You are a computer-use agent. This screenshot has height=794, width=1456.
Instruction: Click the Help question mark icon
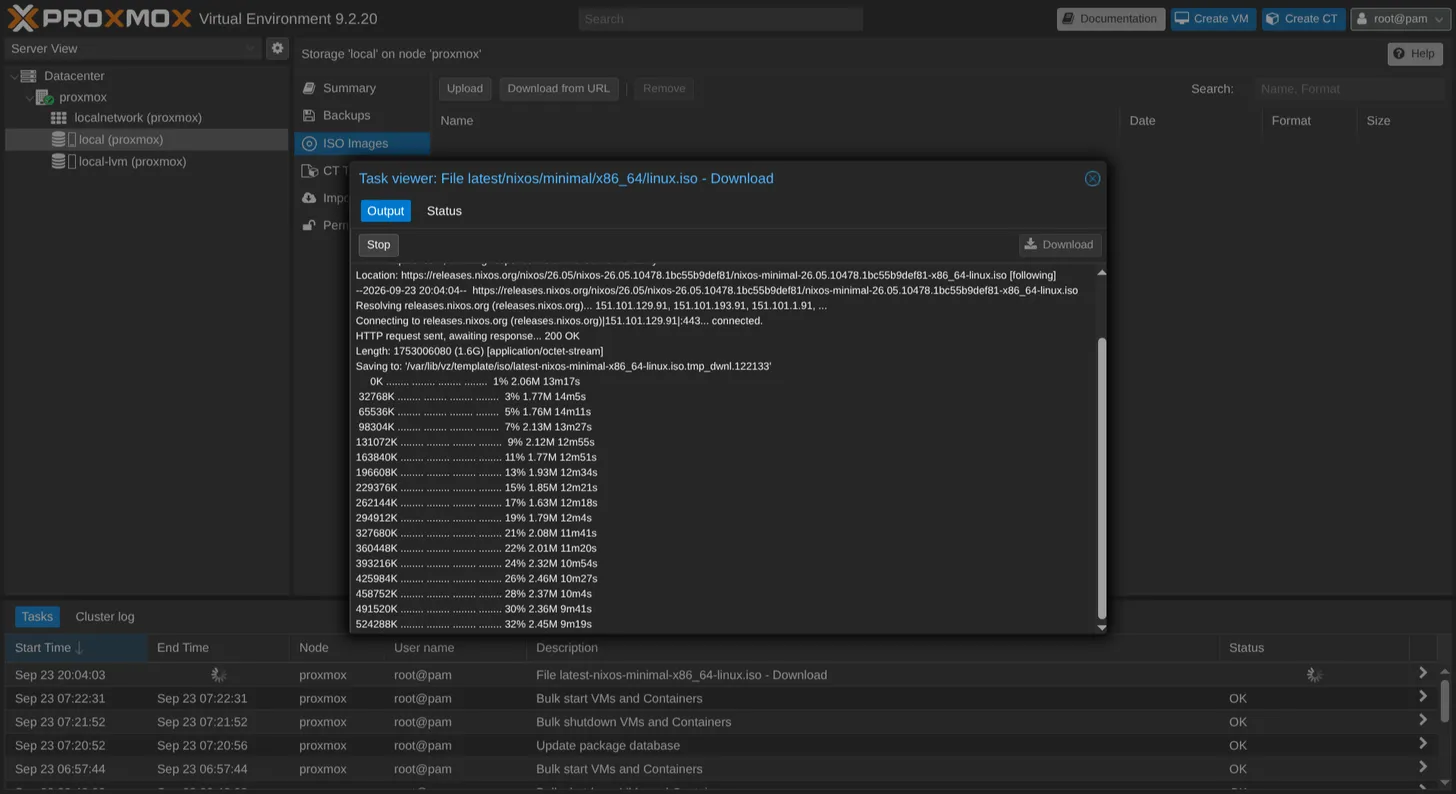tap(1399, 53)
